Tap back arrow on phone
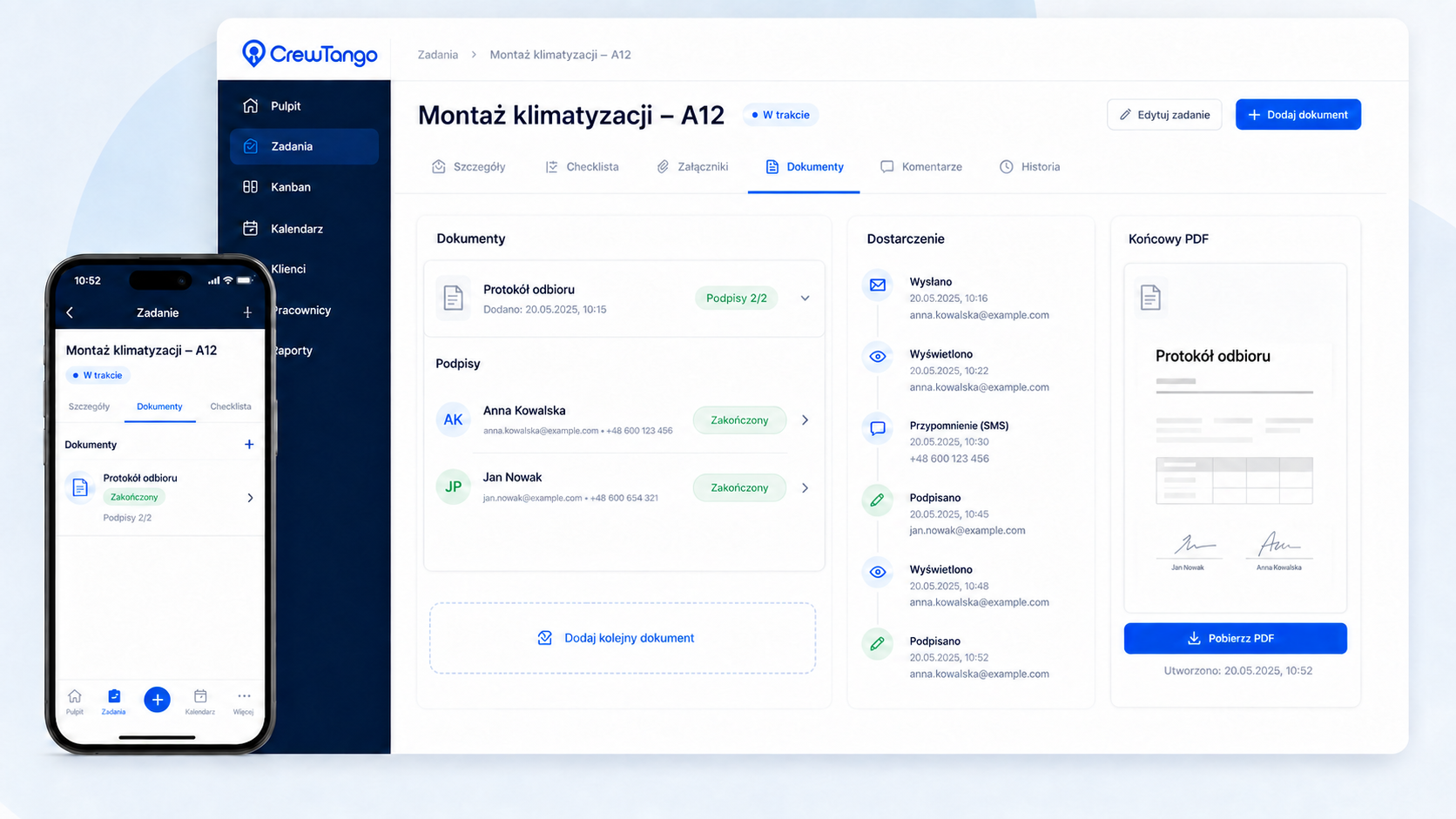Image resolution: width=1456 pixels, height=819 pixels. [70, 312]
